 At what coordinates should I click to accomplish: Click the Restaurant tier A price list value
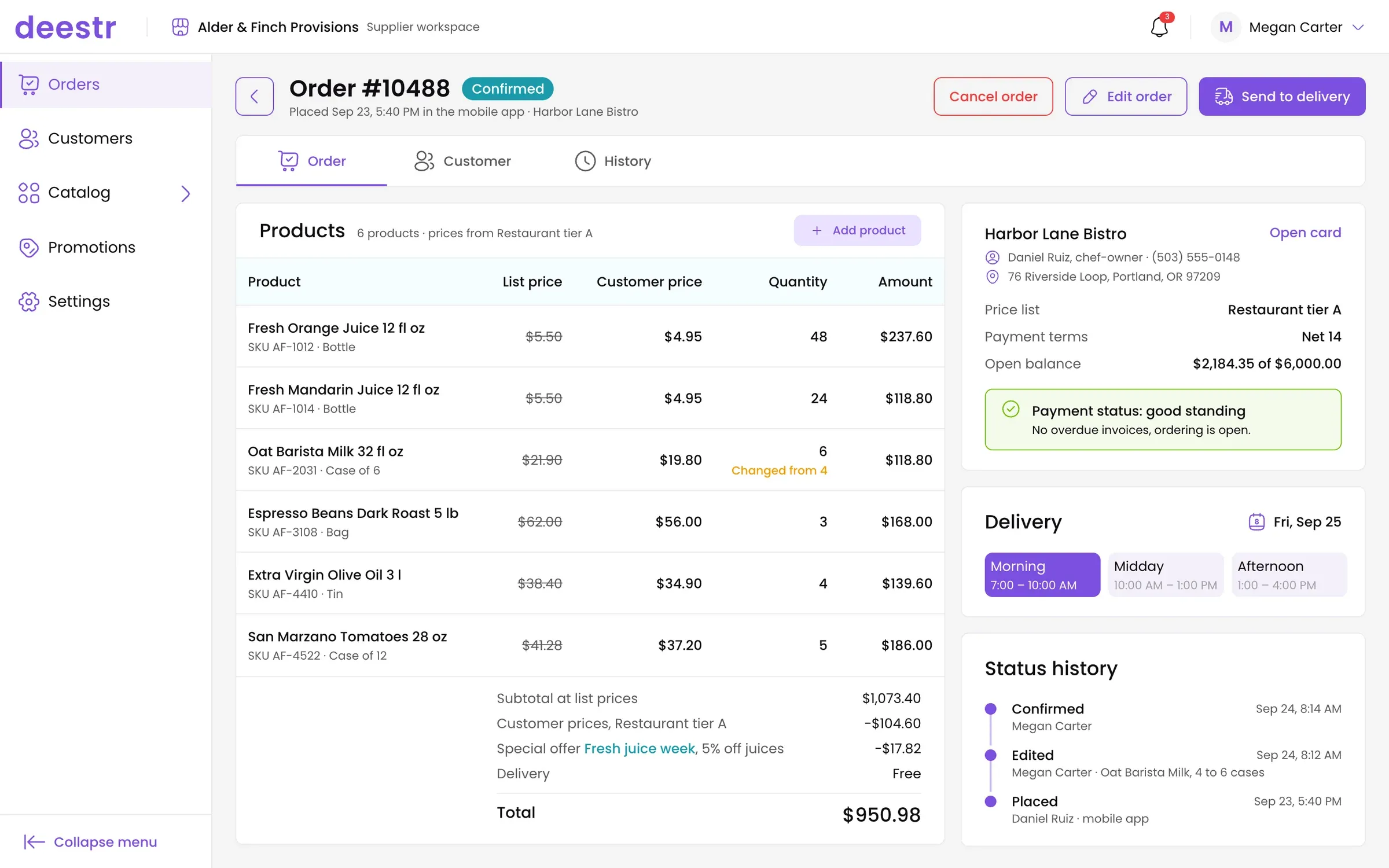click(x=1284, y=310)
